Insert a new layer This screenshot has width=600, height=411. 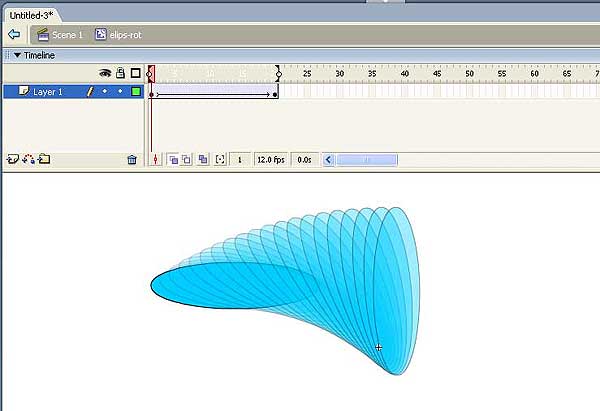[13, 159]
